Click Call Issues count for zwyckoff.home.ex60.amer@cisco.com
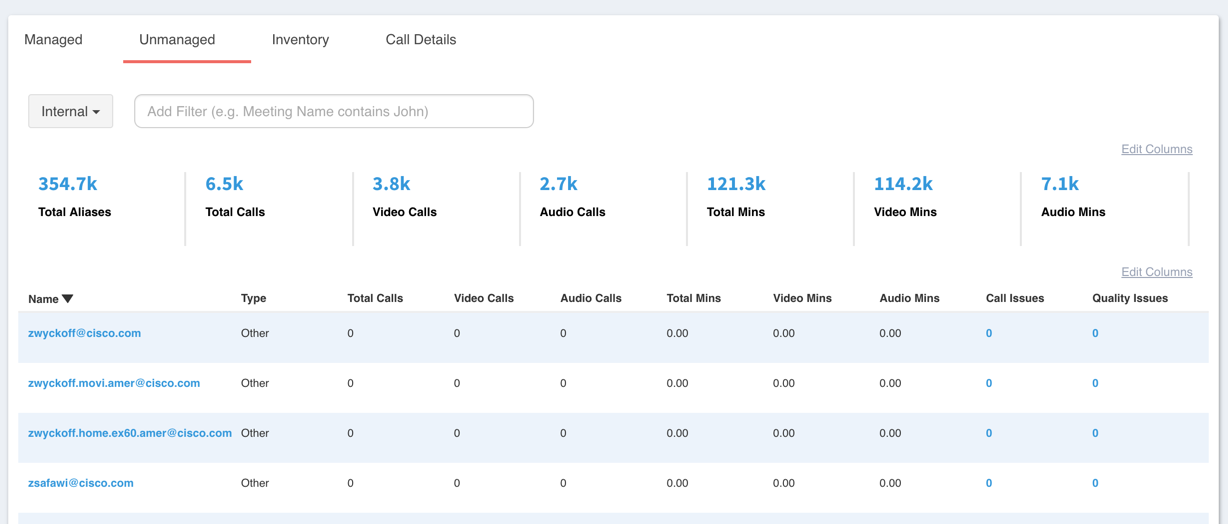1228x524 pixels. [x=989, y=433]
